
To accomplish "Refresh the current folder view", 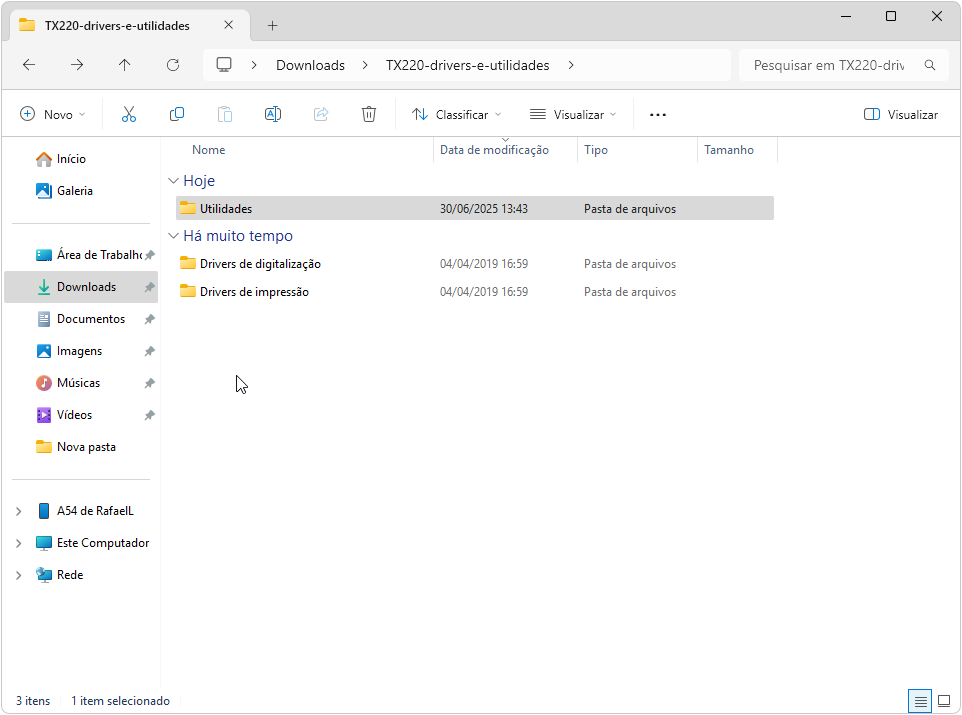I will coord(173,65).
